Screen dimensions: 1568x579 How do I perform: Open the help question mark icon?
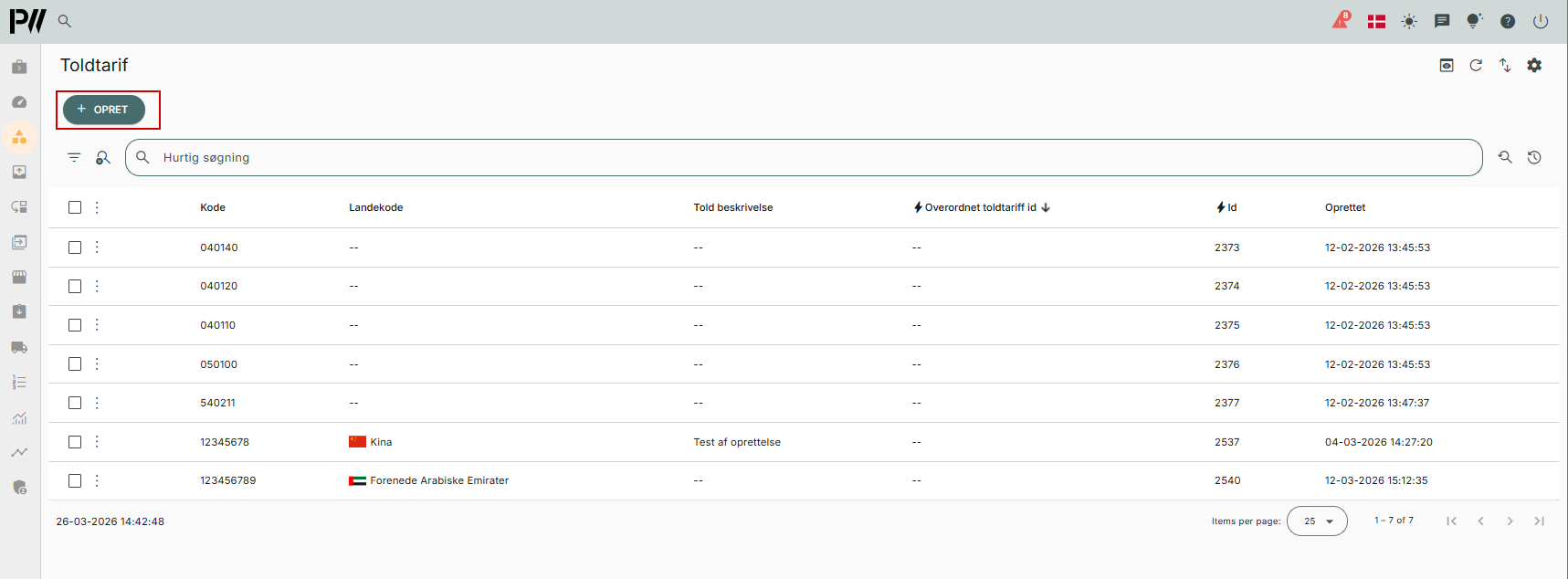1508,21
